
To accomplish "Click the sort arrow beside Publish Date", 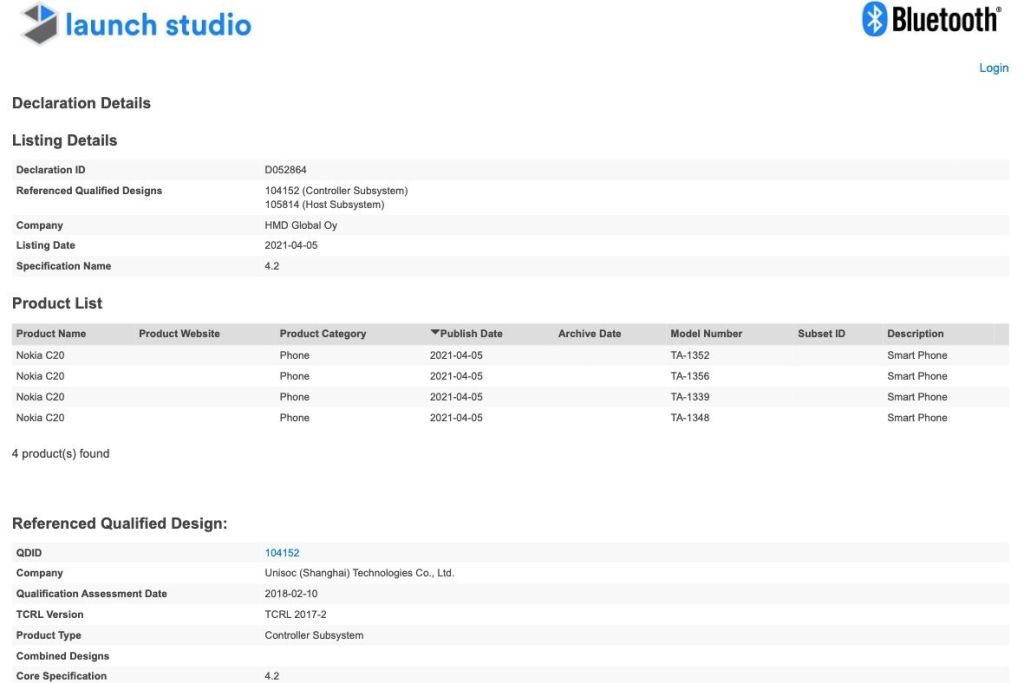I will tap(435, 333).
